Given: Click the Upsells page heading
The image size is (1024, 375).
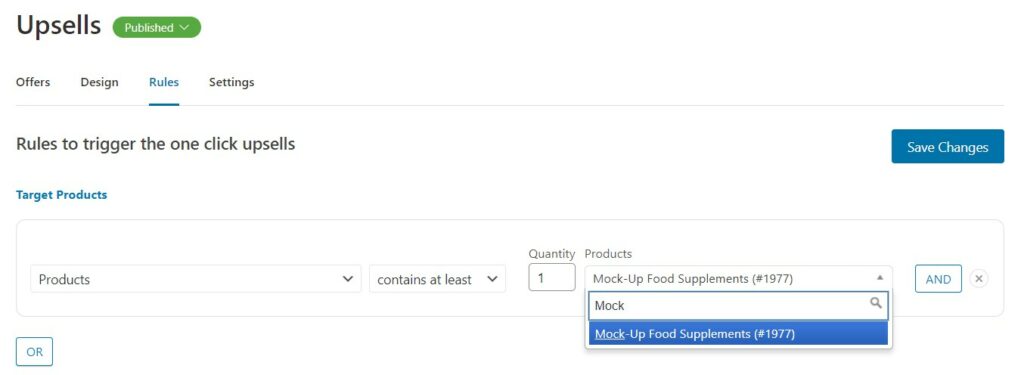Looking at the screenshot, I should coord(59,26).
